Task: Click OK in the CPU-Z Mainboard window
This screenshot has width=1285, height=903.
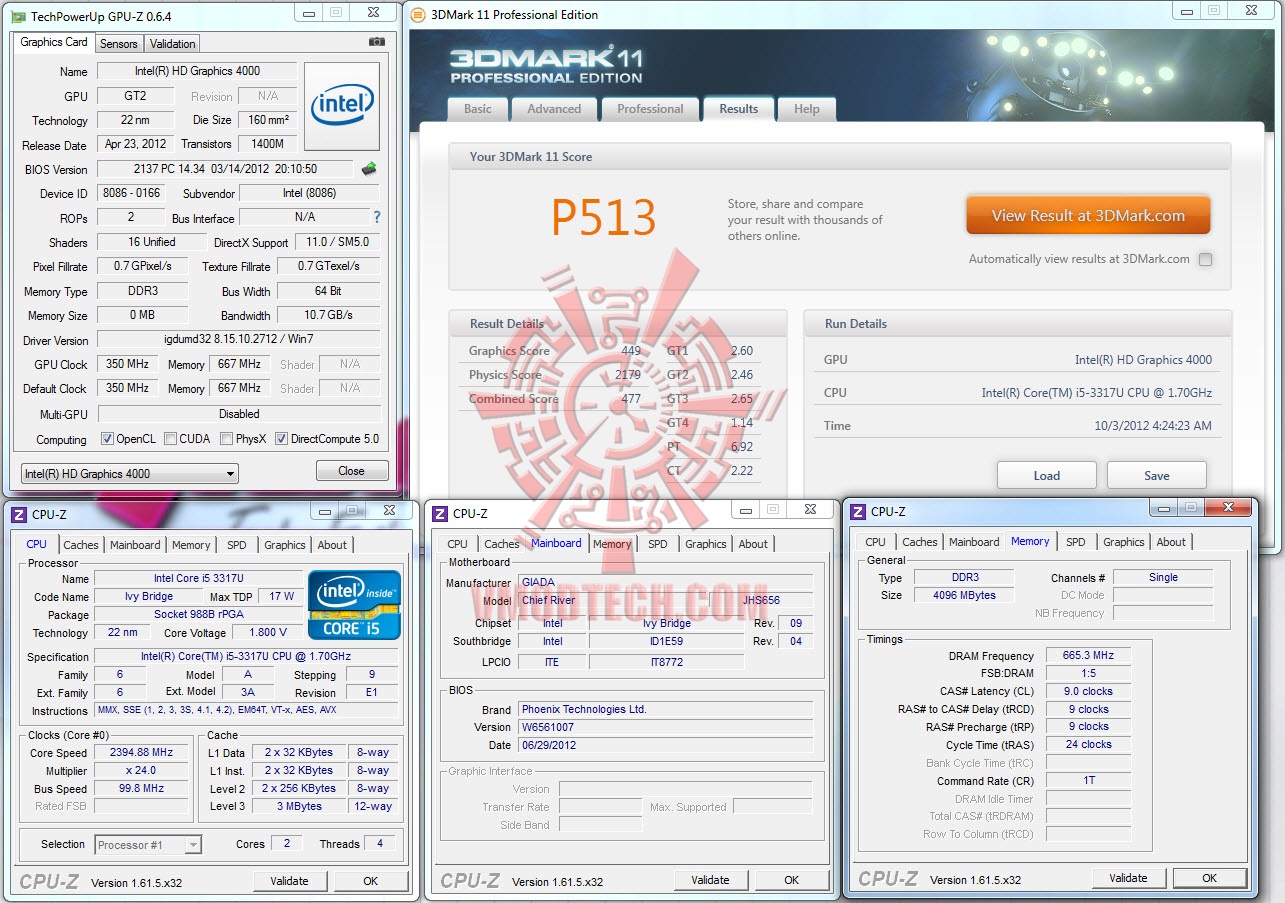Action: pyautogui.click(x=791, y=880)
